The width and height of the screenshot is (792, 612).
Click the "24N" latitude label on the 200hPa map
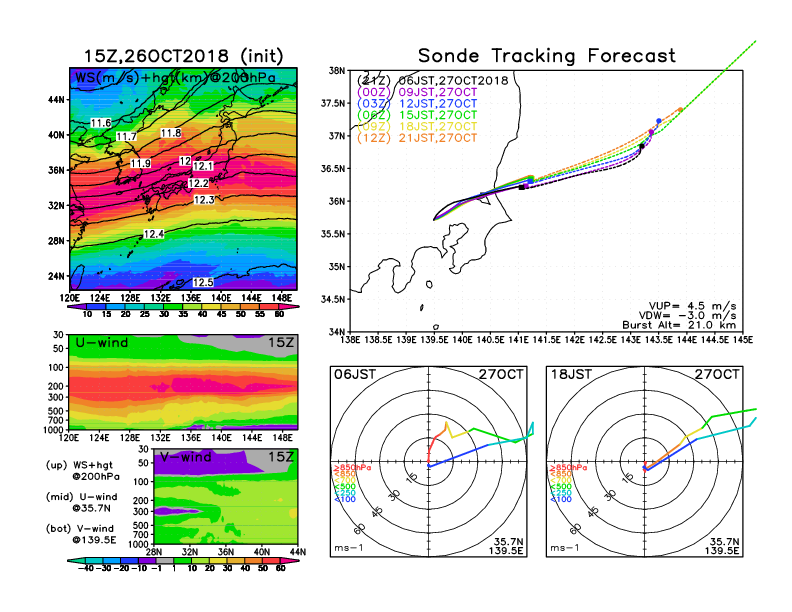pyautogui.click(x=57, y=276)
